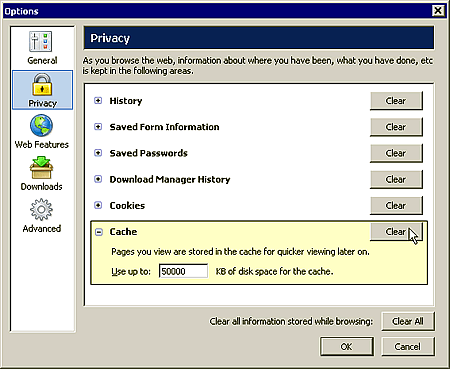Click the Saved Passwords heading
The height and width of the screenshot is (369, 450).
pyautogui.click(x=148, y=153)
